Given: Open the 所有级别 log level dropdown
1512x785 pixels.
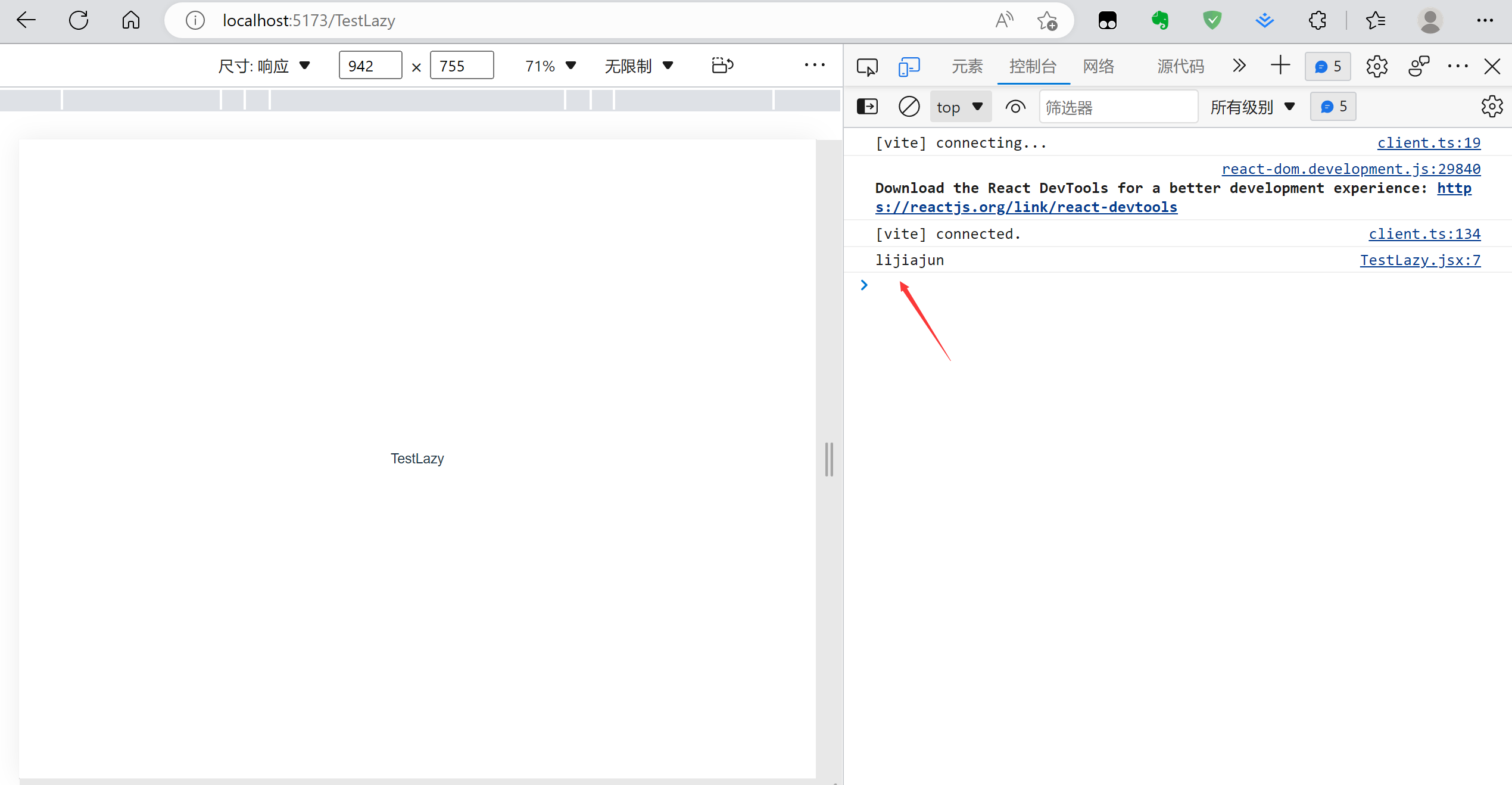Looking at the screenshot, I should point(1253,107).
